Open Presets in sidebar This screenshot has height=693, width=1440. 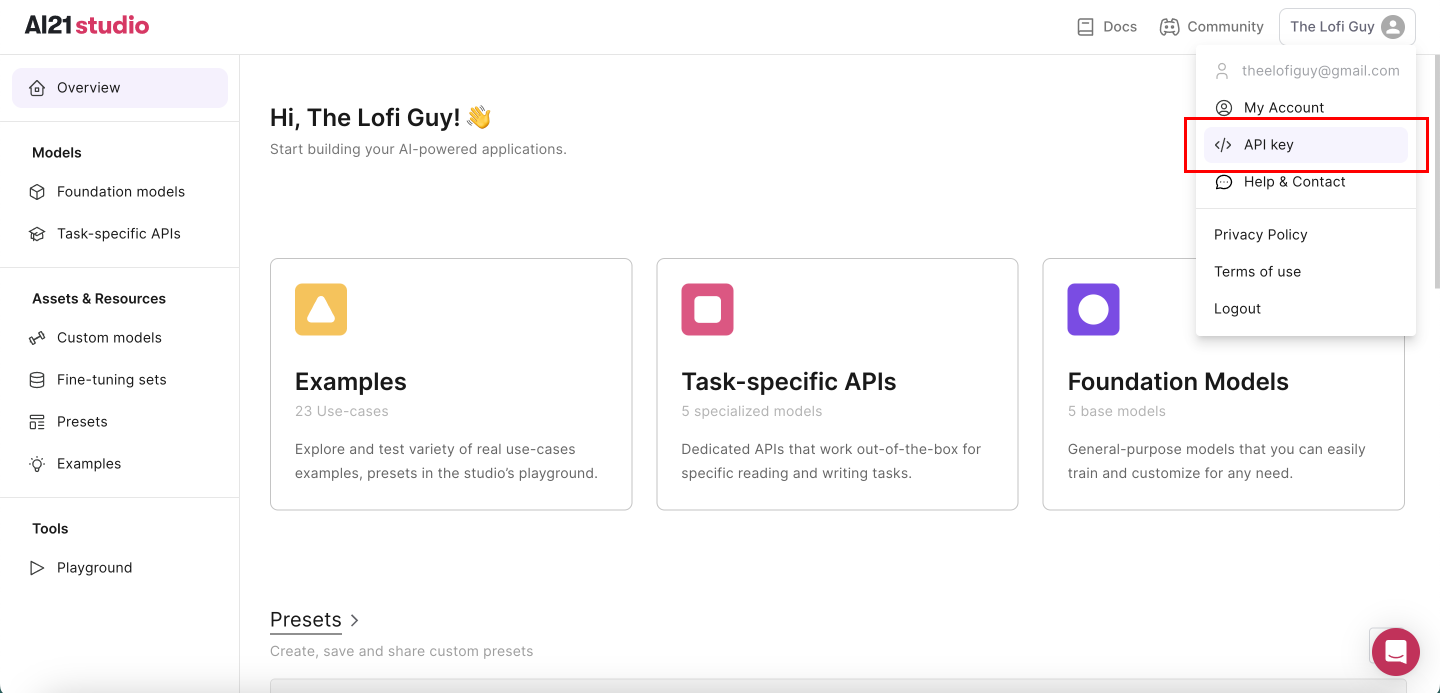tap(120, 422)
